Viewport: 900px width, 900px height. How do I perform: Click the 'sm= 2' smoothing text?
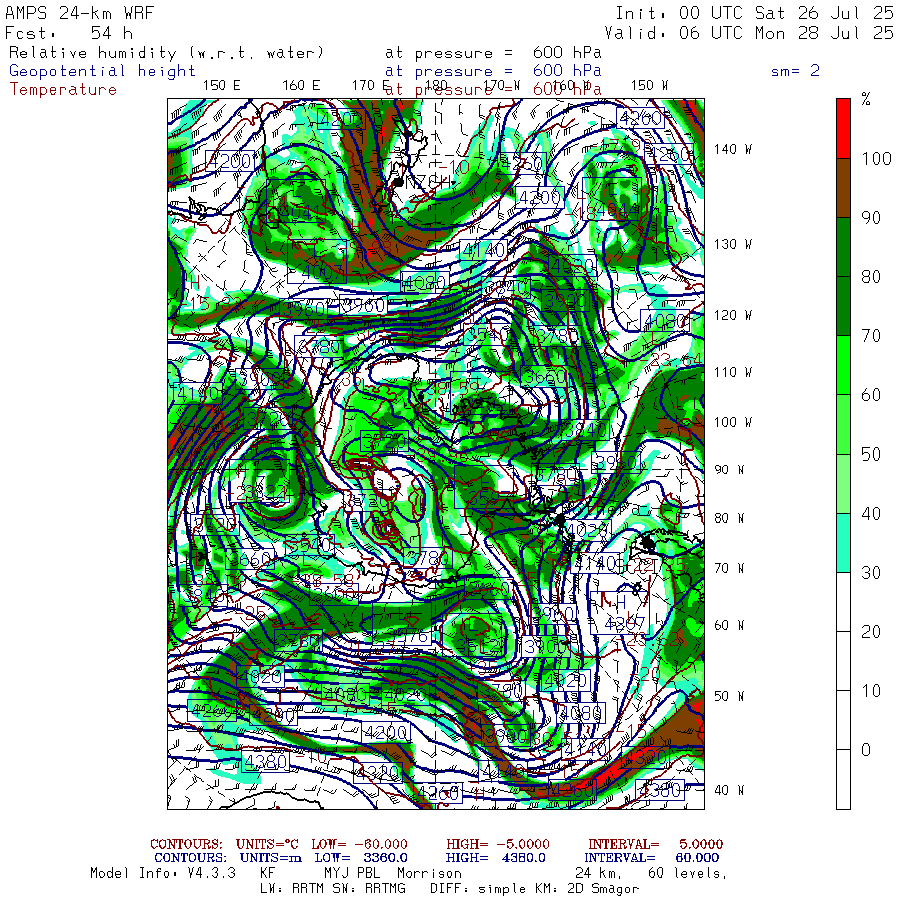point(795,71)
